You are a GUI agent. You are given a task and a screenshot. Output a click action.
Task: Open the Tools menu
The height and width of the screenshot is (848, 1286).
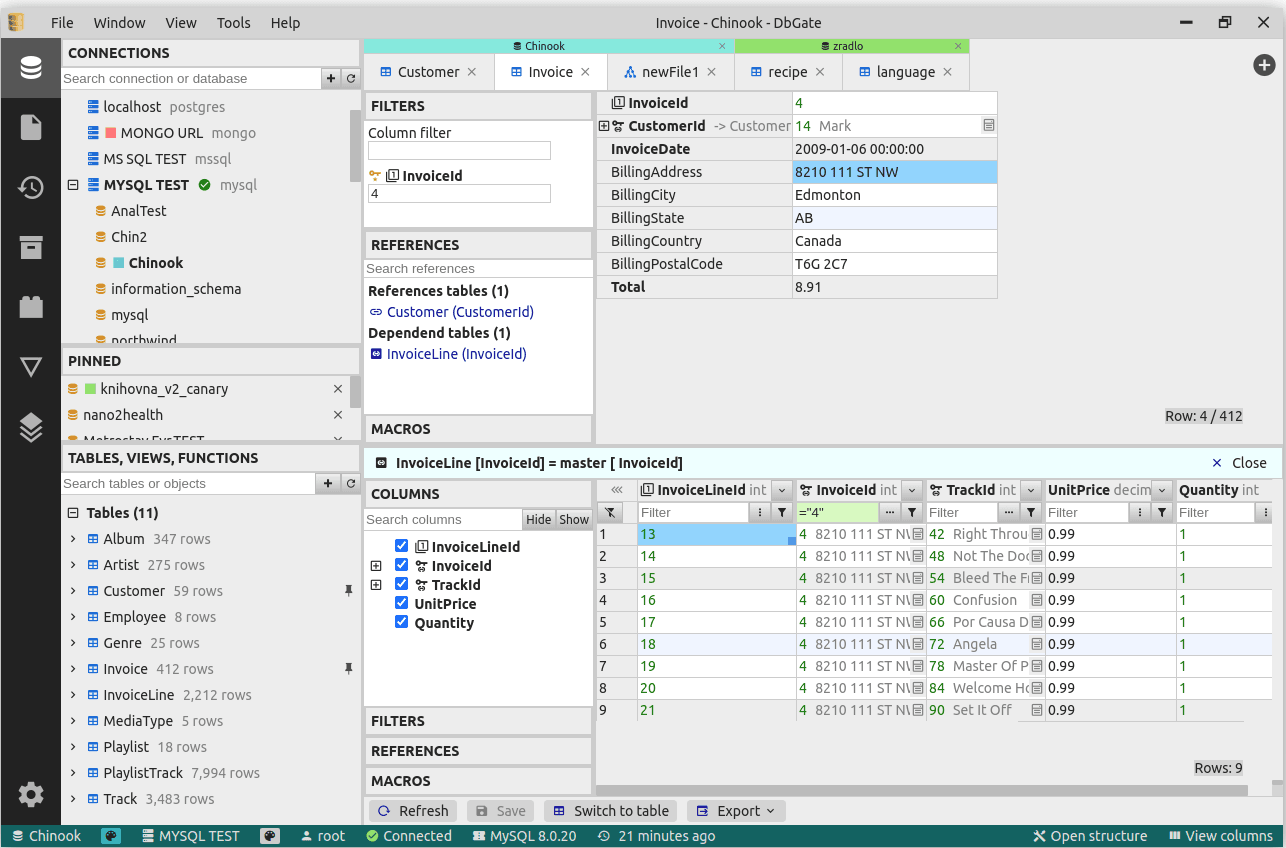pos(233,22)
